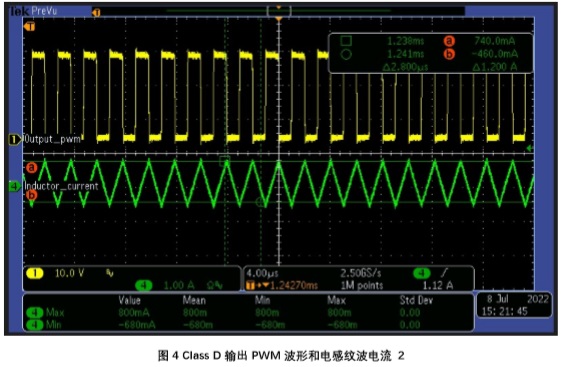Screen dimensions: 561x367
Task: Click the orange T marker at the top left of the graticule
Action: click(x=30, y=26)
